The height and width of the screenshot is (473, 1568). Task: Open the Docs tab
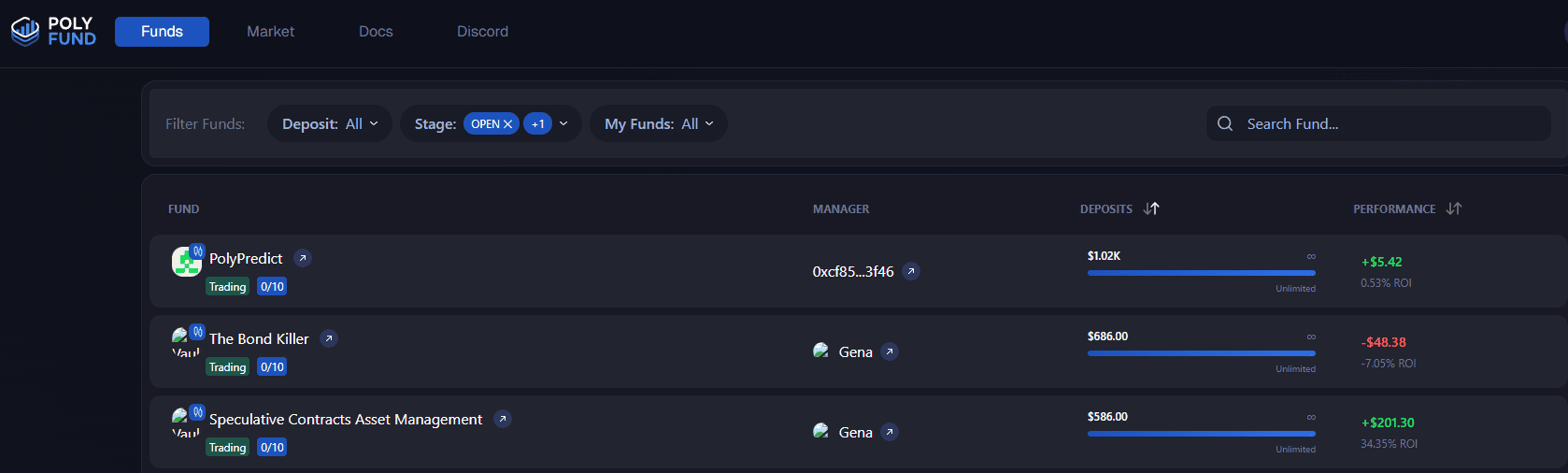coord(376,31)
